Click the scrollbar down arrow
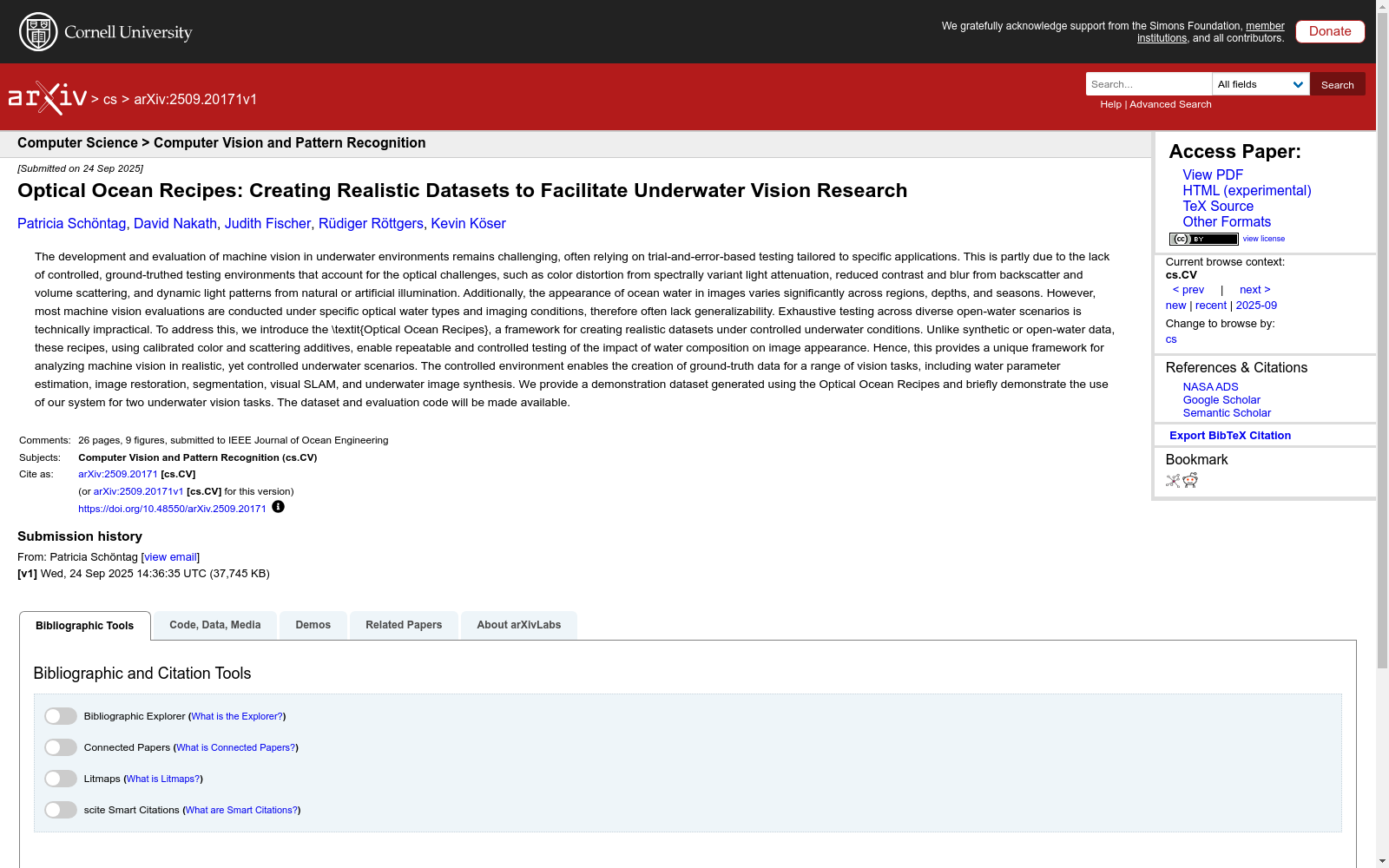The height and width of the screenshot is (868, 1389). pyautogui.click(x=1382, y=861)
